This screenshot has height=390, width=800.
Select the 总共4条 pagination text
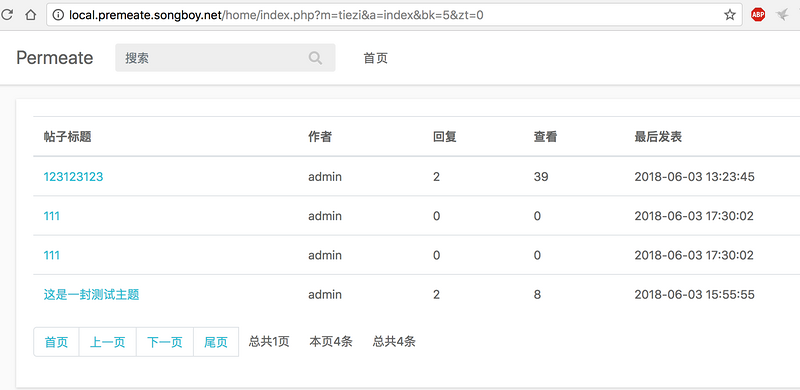[394, 342]
